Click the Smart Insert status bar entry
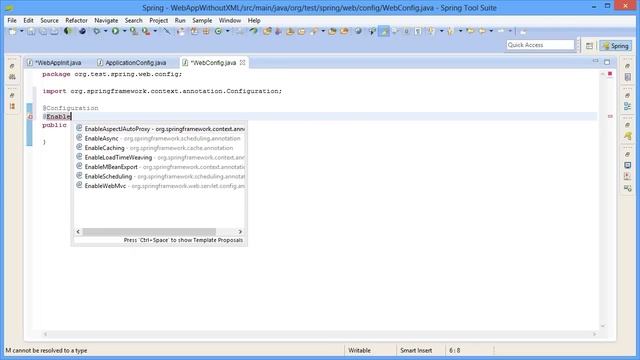Image resolution: width=640 pixels, height=360 pixels. [416, 350]
